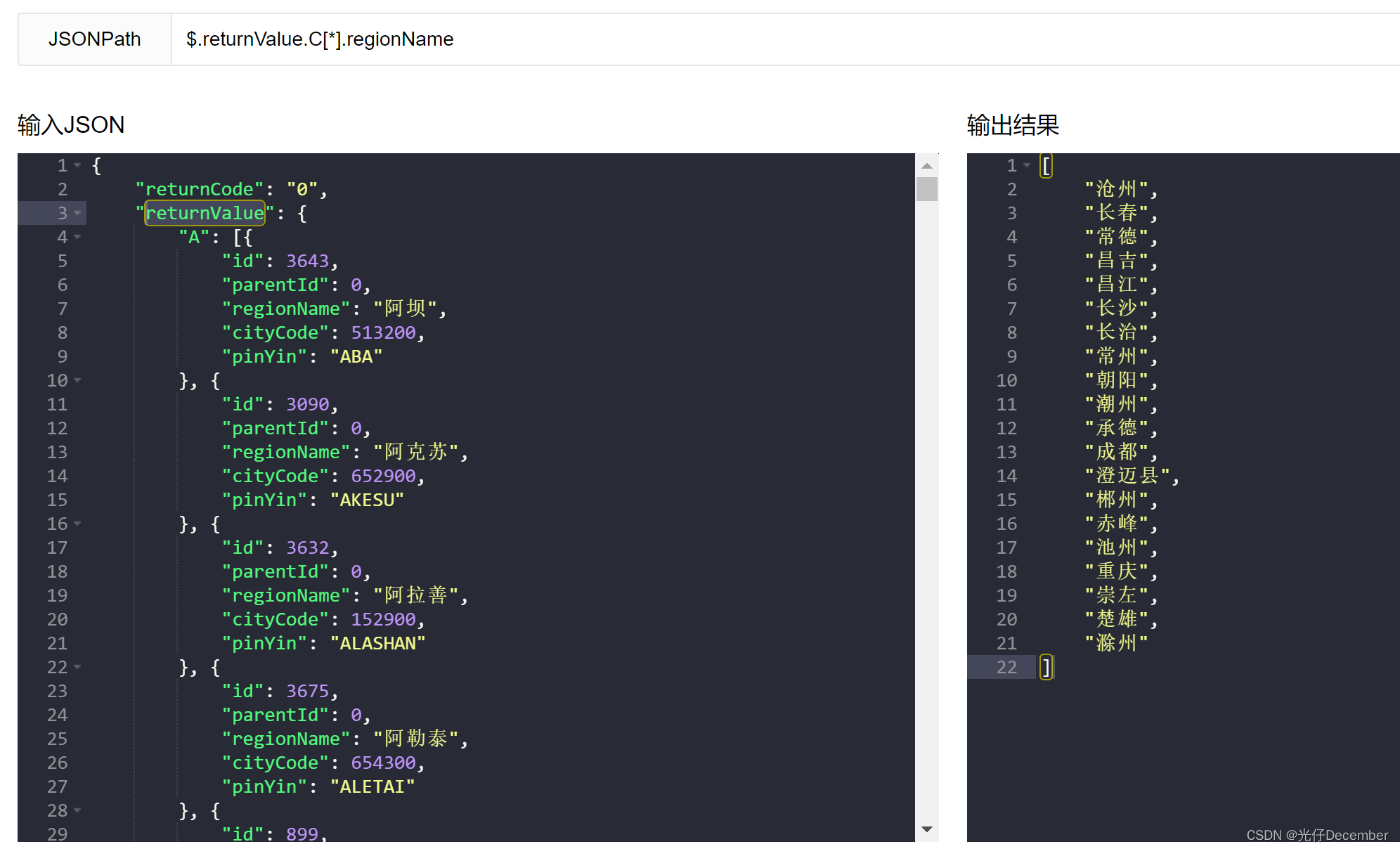Screen dimensions: 1400x849
Task: Collapse the returnValue fold on line 3
Action: click(x=77, y=213)
